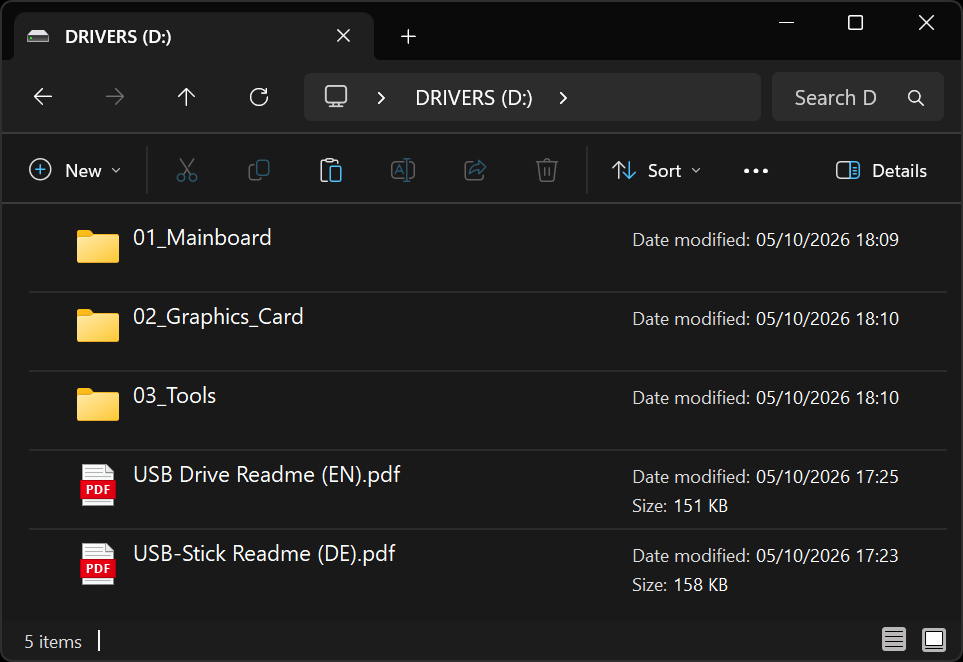Viewport: 963px width, 662px height.
Task: Toggle the Details pane
Action: (881, 170)
